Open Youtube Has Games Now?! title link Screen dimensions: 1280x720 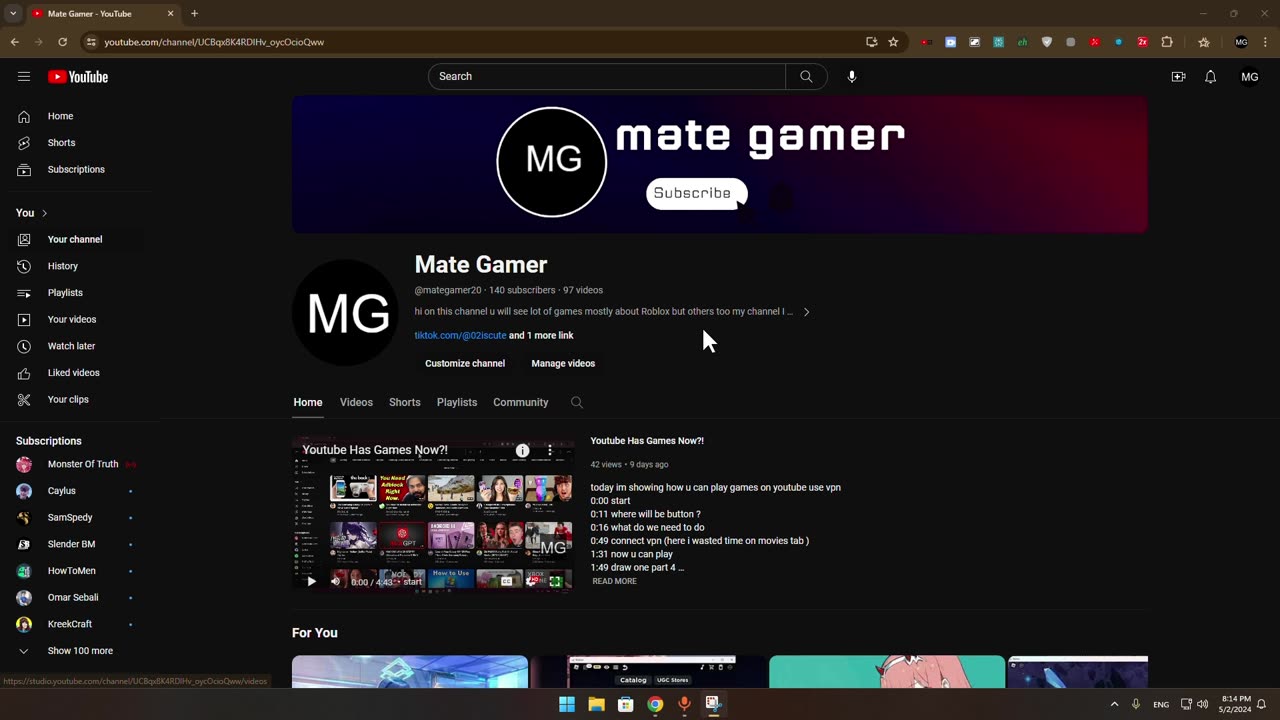coord(647,441)
